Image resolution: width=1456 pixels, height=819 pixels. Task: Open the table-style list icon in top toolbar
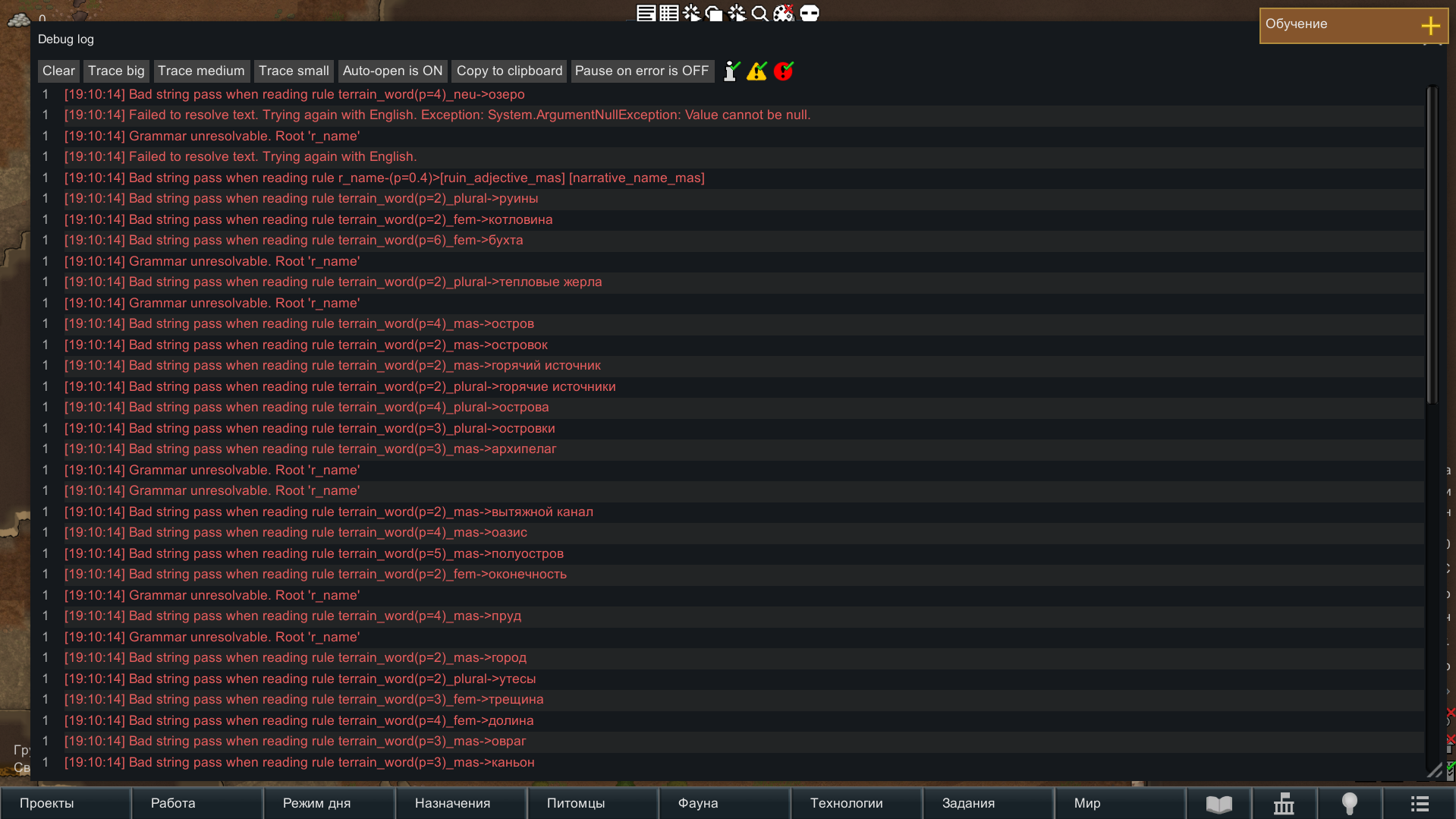668,13
